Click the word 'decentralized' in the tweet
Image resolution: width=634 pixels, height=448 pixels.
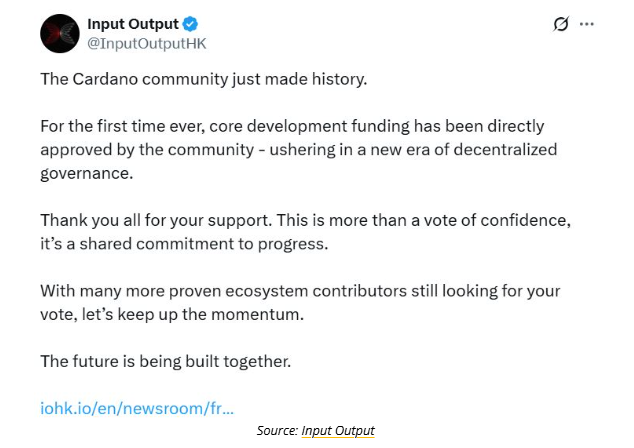(506, 149)
